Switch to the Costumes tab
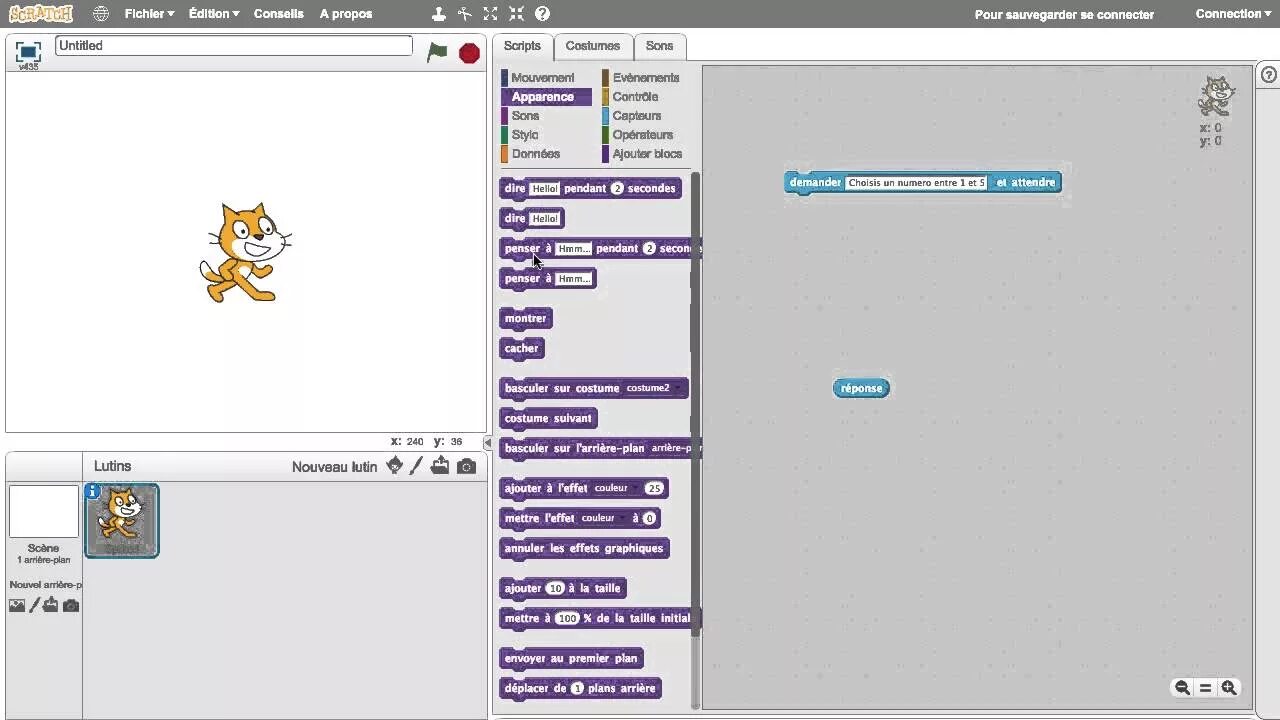 pyautogui.click(x=593, y=46)
